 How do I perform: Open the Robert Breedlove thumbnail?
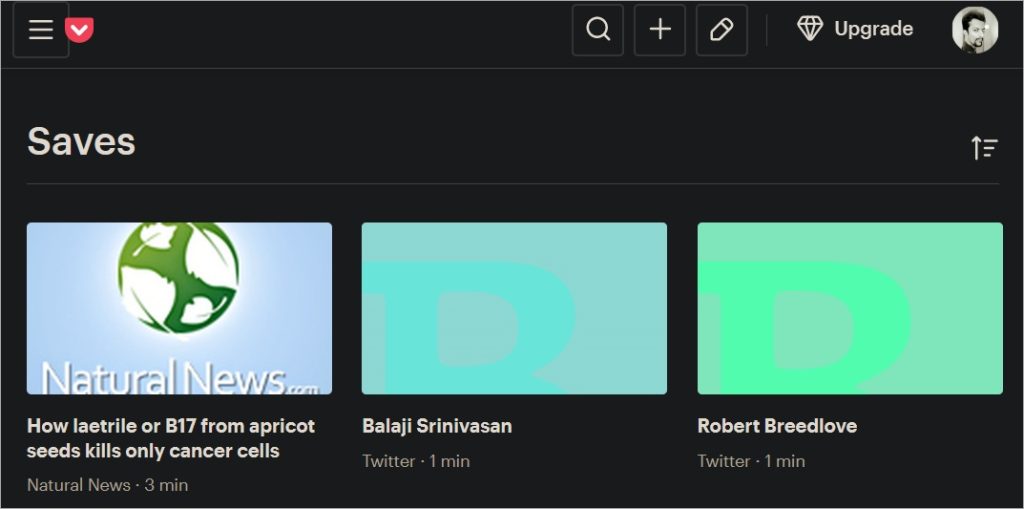(850, 308)
